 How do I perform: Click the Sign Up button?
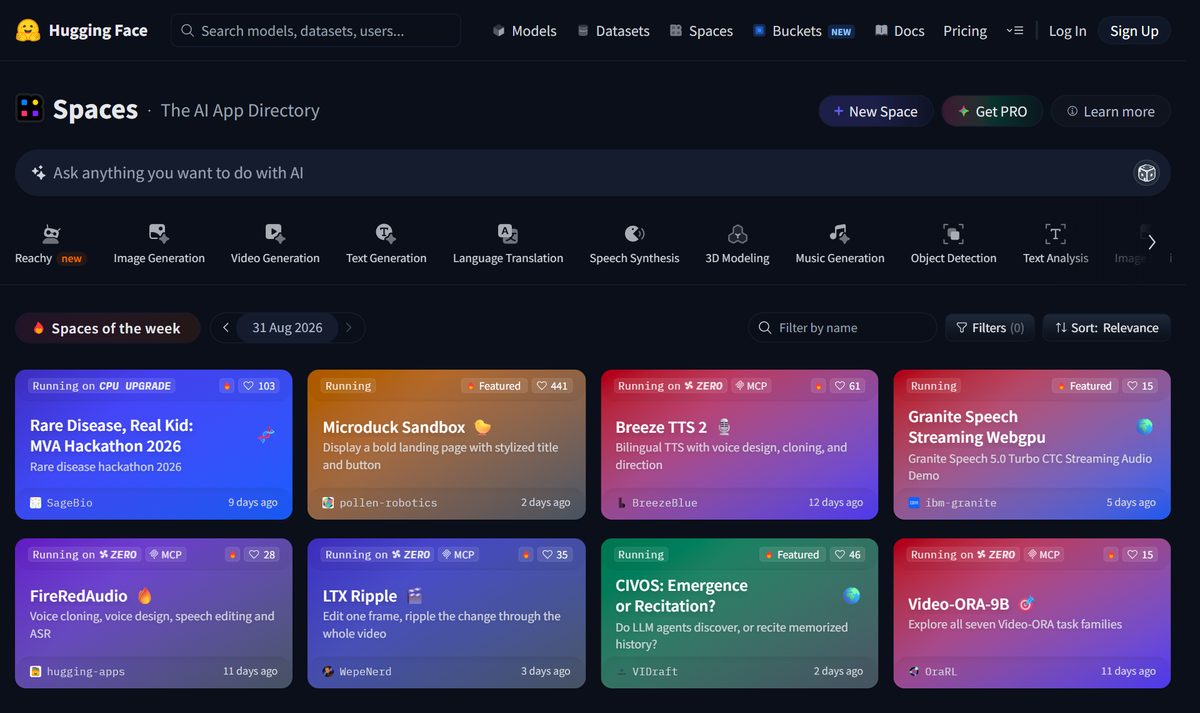(x=1134, y=31)
